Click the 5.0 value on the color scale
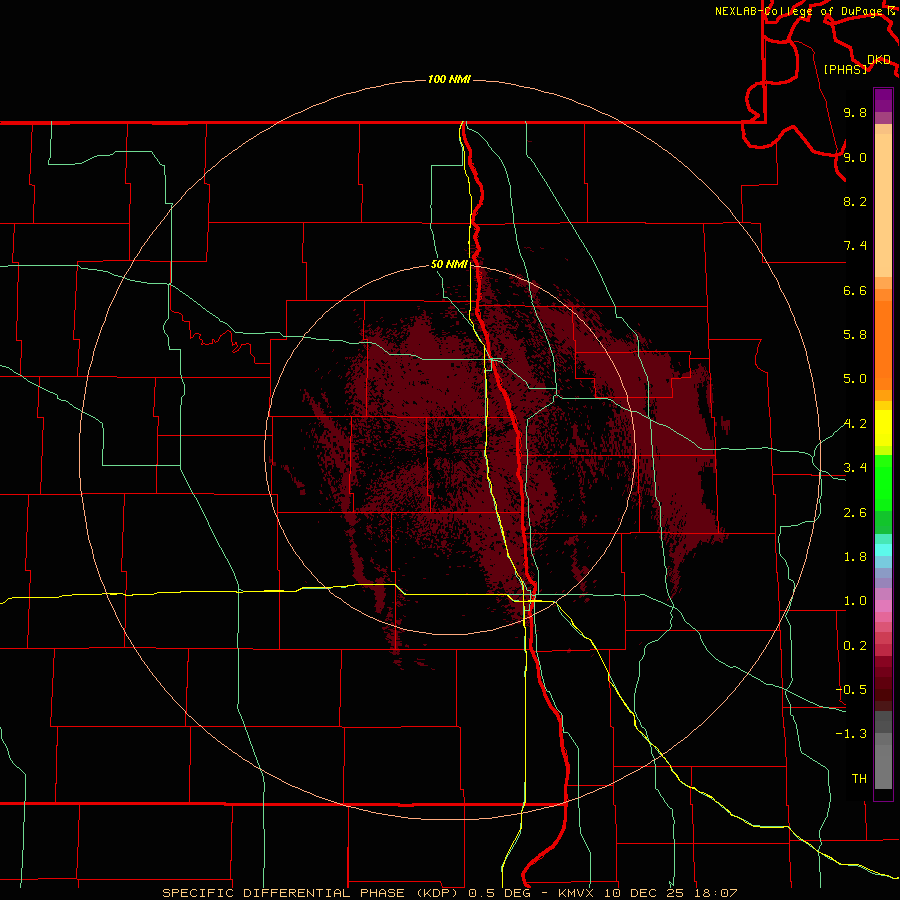Image resolution: width=900 pixels, height=900 pixels. (855, 379)
